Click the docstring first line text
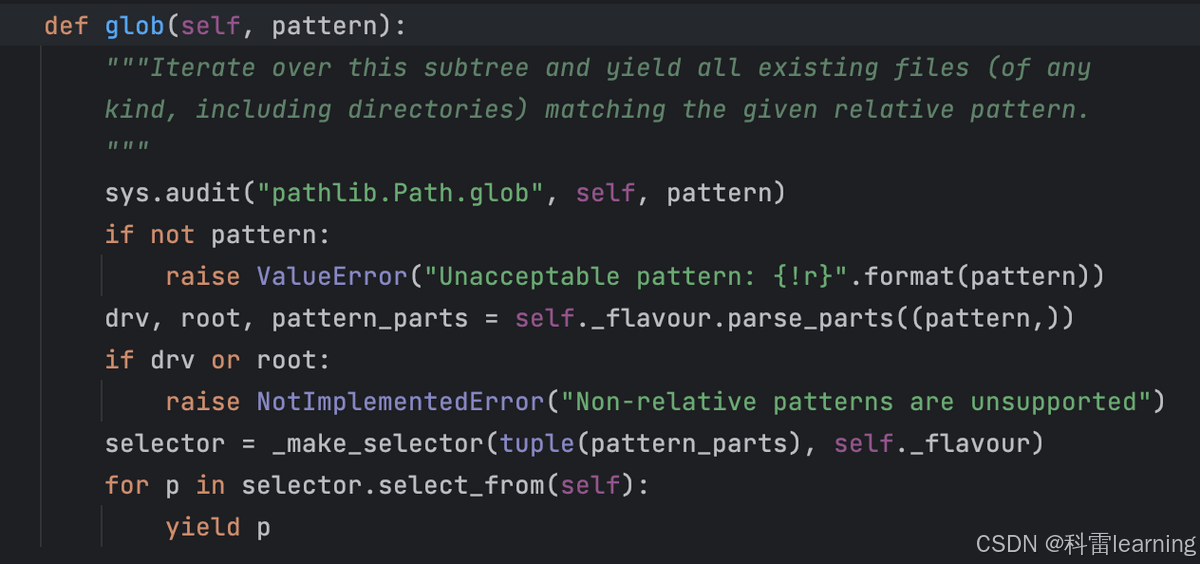 pyautogui.click(x=598, y=68)
